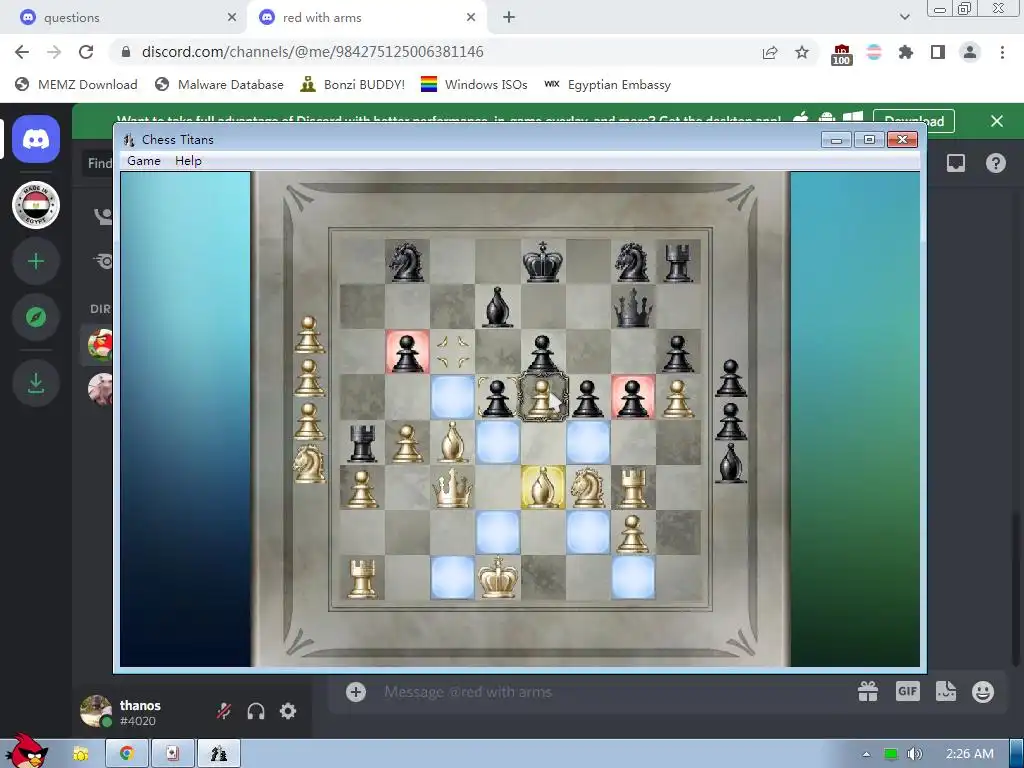Open Chrome from the taskbar
This screenshot has height=768, width=1024.
pos(127,754)
